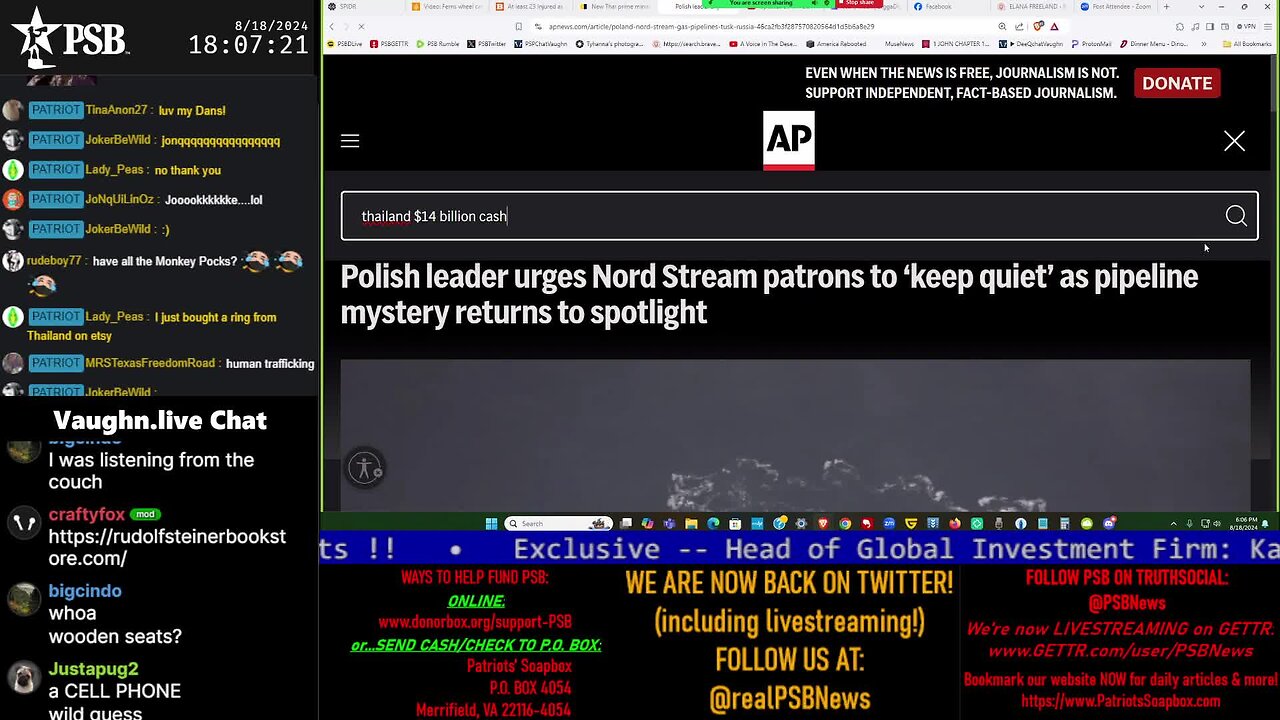Click the AP logo
This screenshot has width=1280, height=720.
(x=789, y=140)
